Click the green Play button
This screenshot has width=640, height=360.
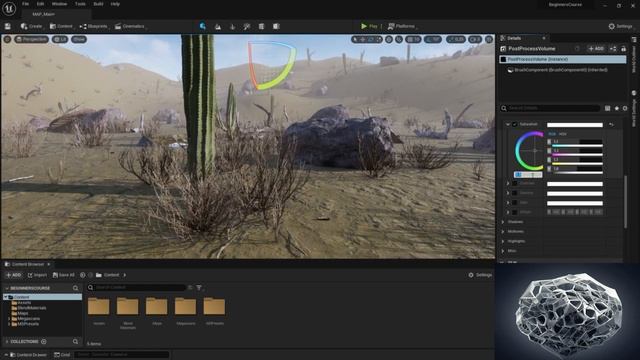369,26
